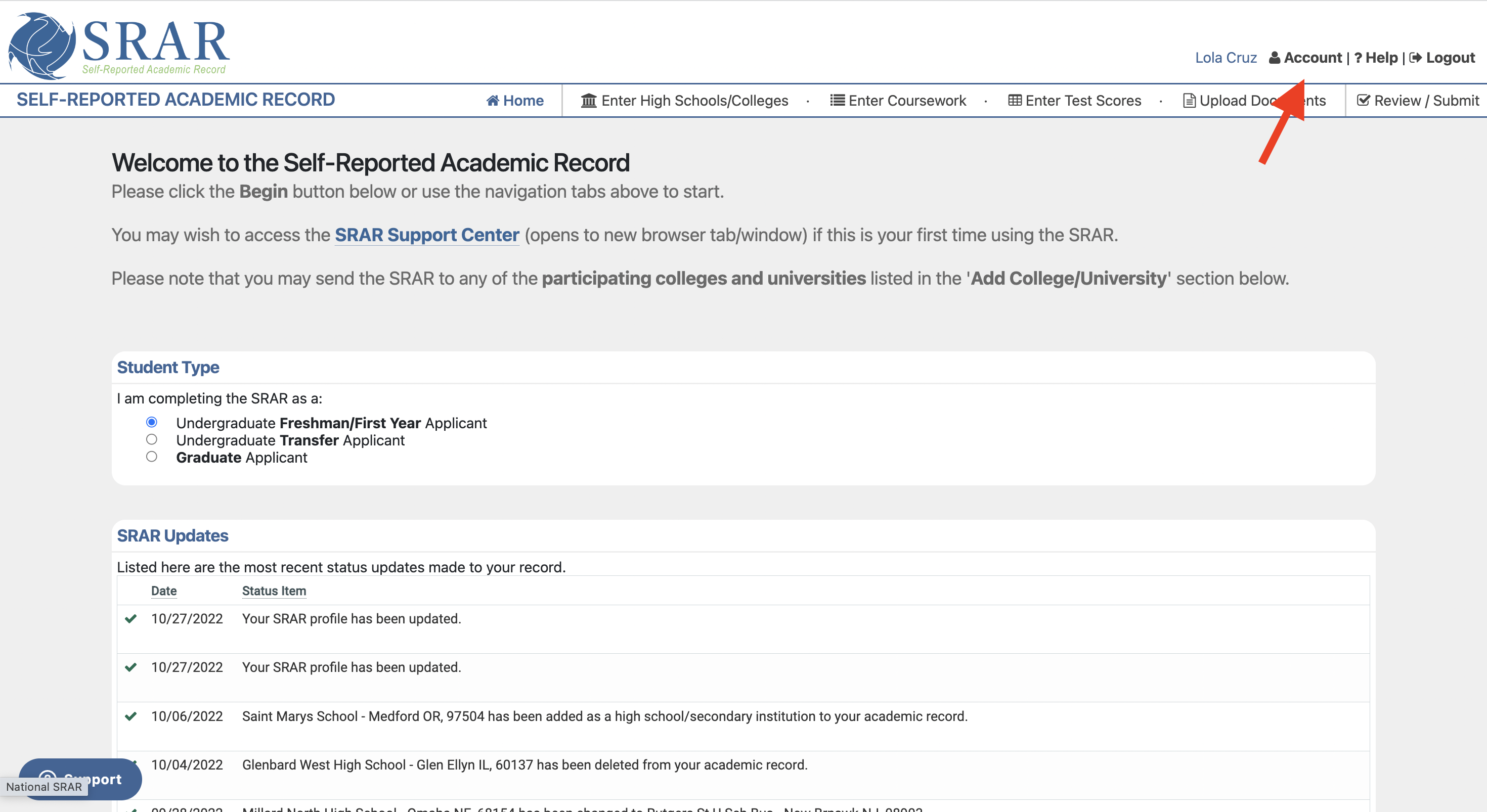Click the Home house icon

pos(493,101)
